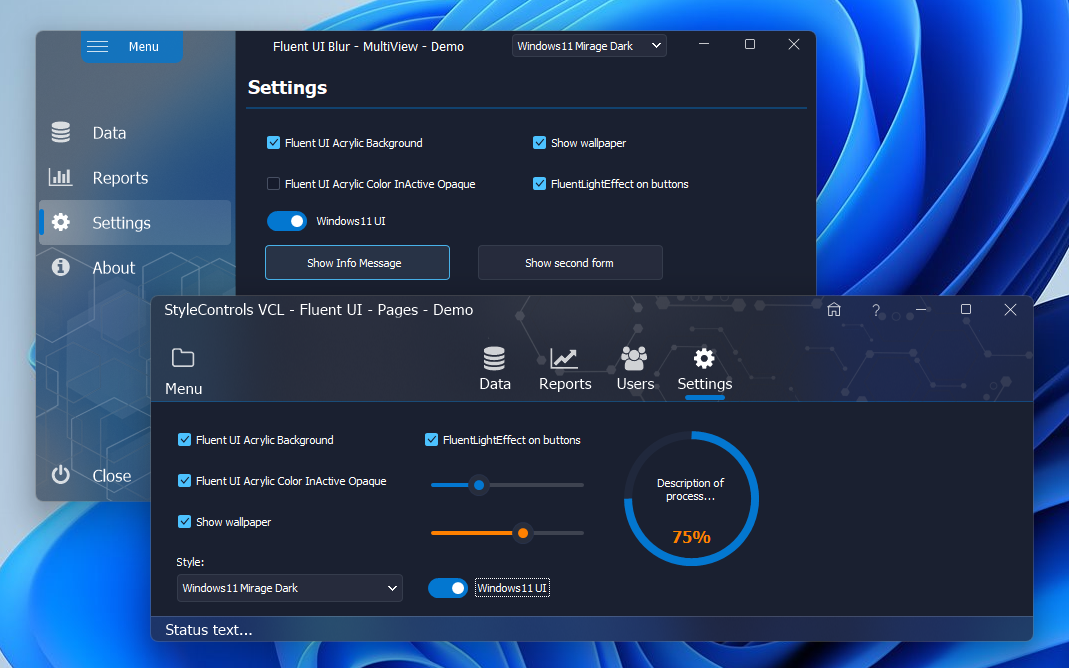
Task: Toggle Windows11 UI switch in Pages window
Action: click(x=448, y=588)
